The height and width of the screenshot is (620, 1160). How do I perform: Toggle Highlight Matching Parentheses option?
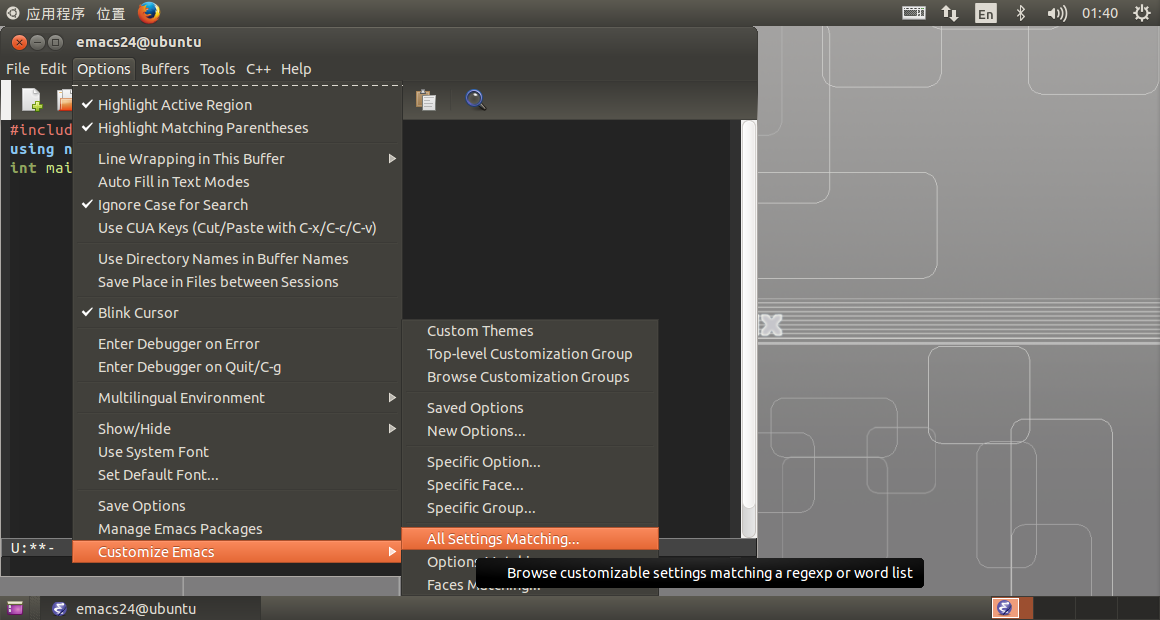click(237, 128)
